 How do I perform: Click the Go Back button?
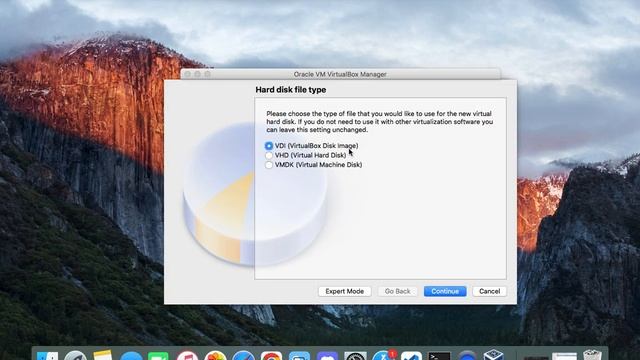pyautogui.click(x=397, y=291)
